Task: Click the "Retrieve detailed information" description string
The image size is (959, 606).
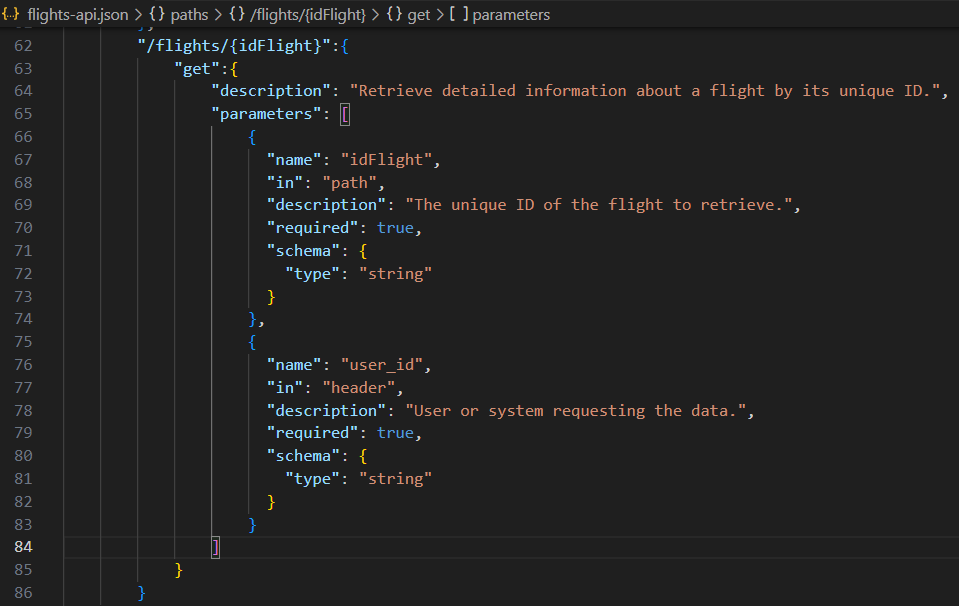Action: tap(645, 91)
